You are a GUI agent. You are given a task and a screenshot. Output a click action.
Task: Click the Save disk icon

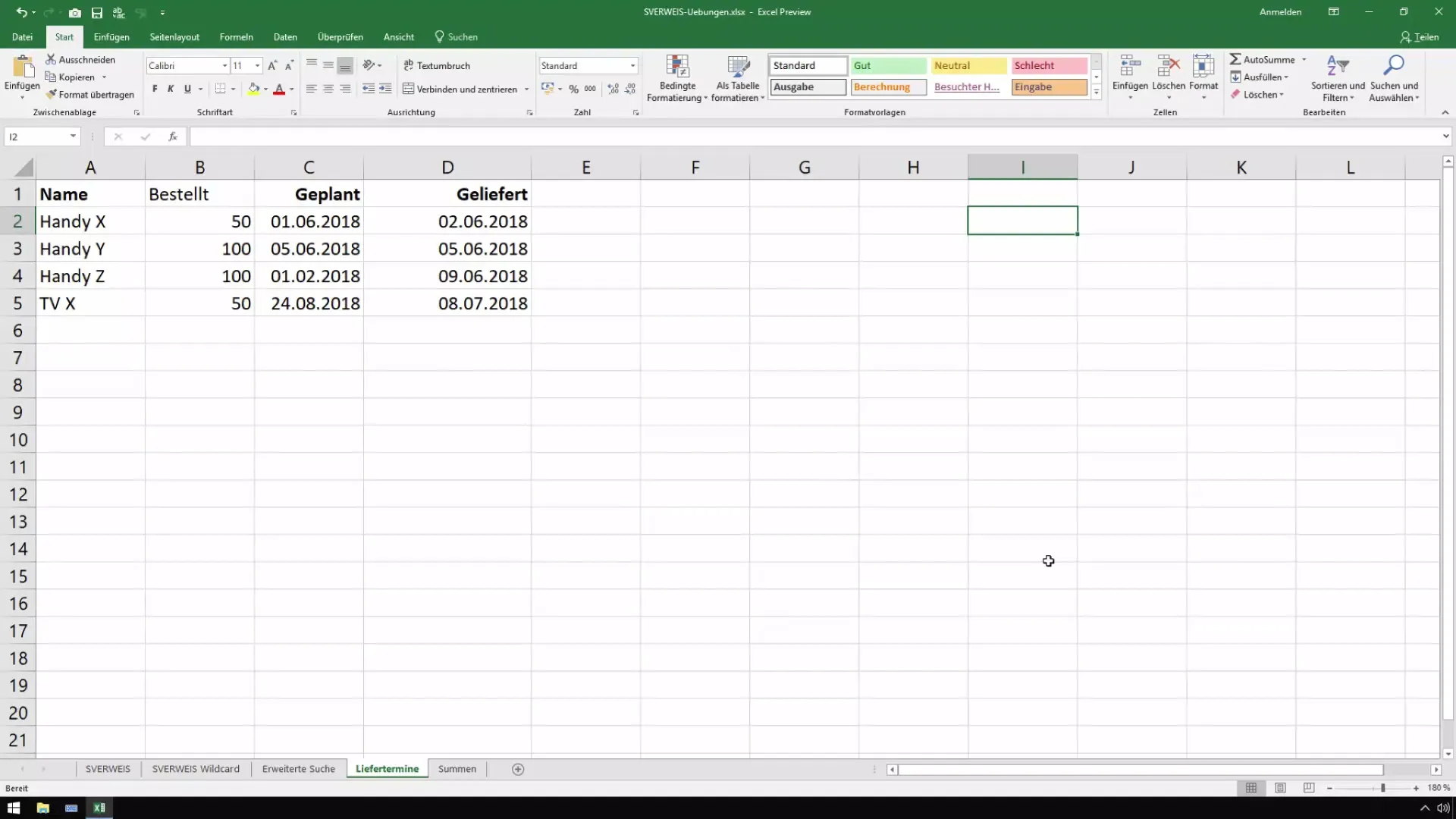pyautogui.click(x=97, y=13)
